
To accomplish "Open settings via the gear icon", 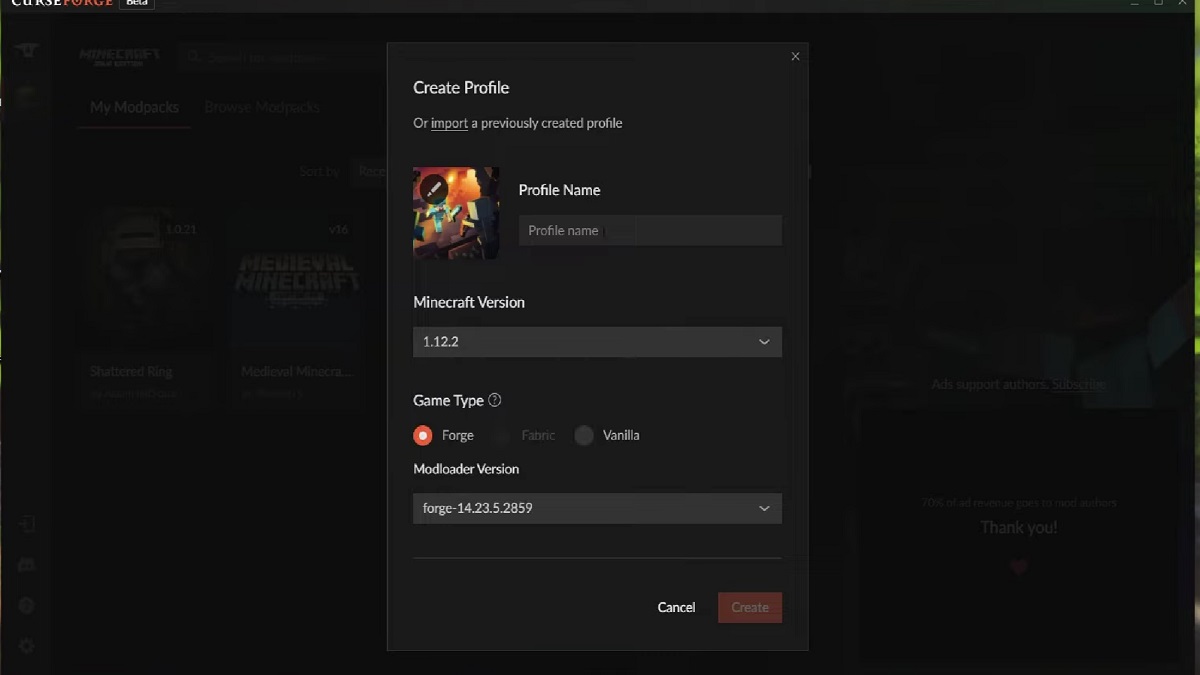I will [x=26, y=646].
